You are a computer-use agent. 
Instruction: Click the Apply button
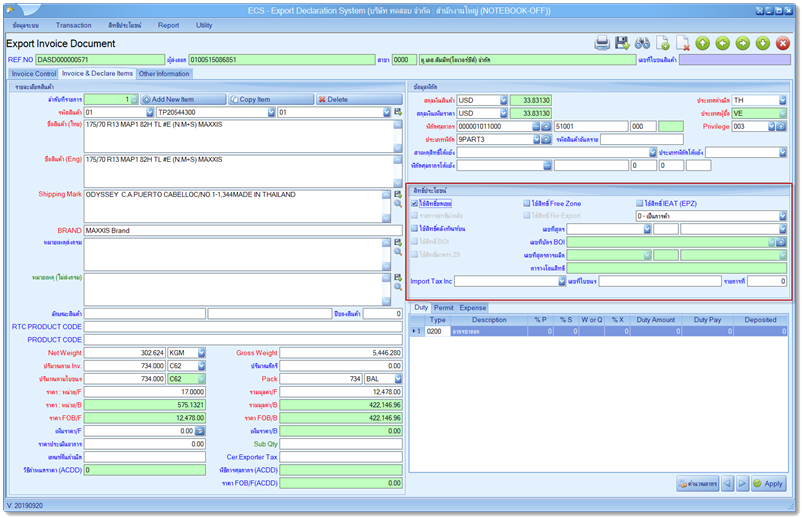tap(768, 483)
